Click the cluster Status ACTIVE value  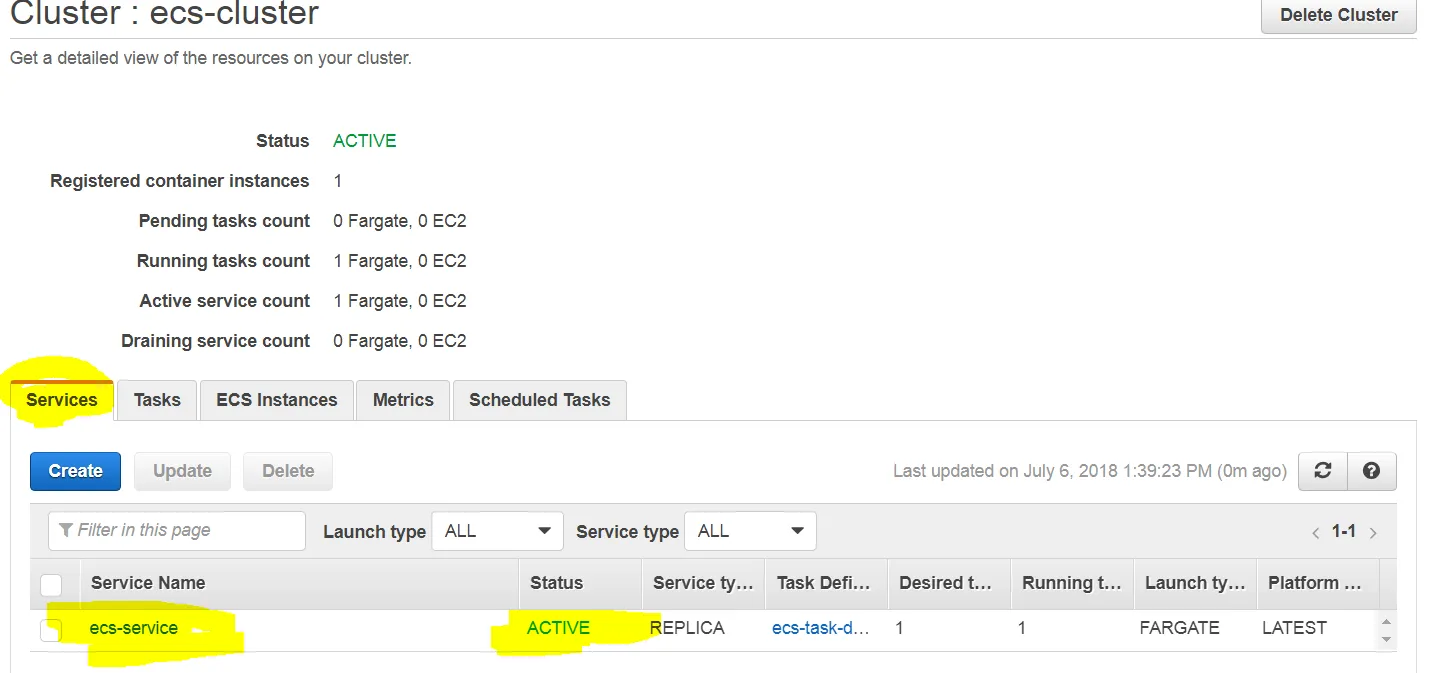tap(365, 141)
